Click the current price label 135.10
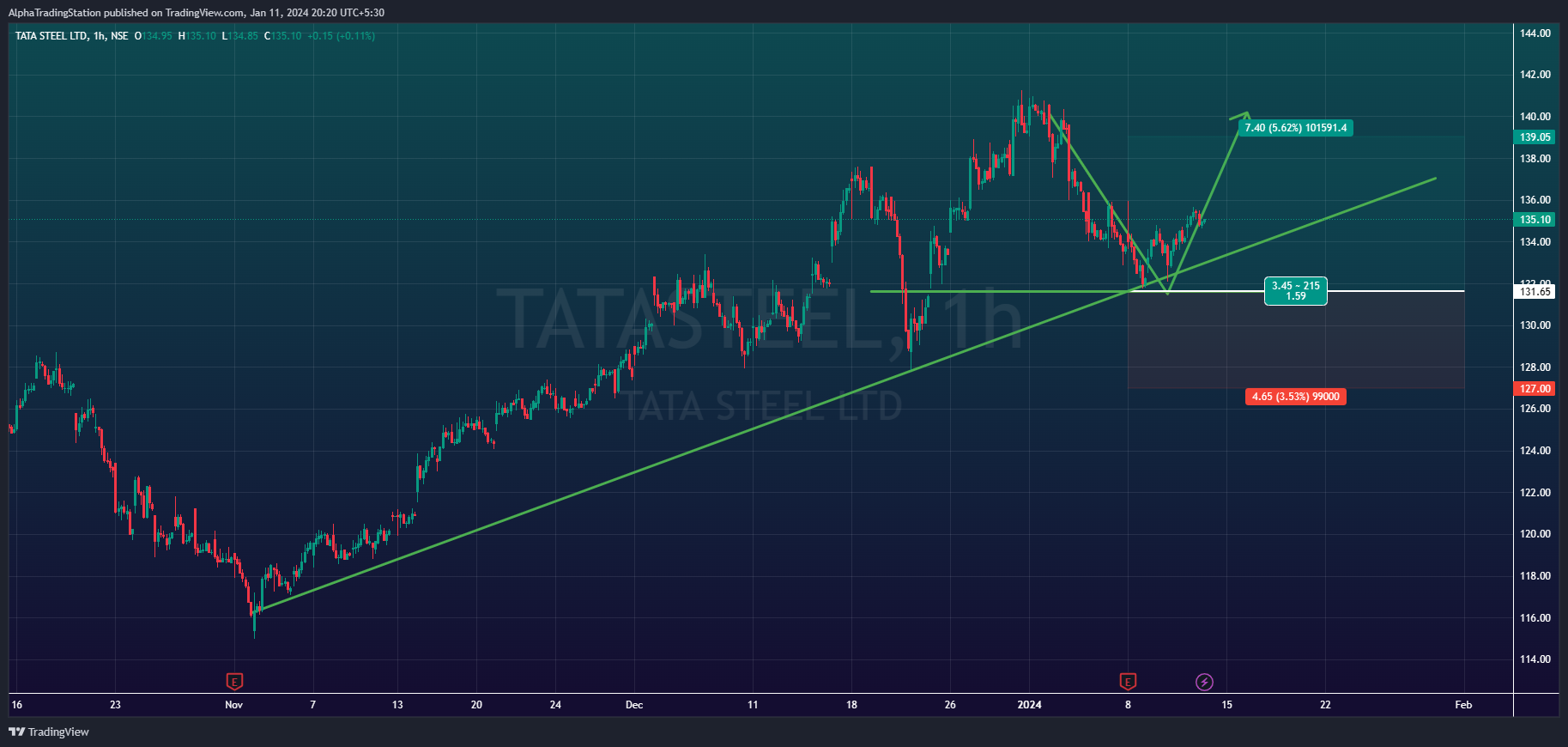 [x=1535, y=220]
